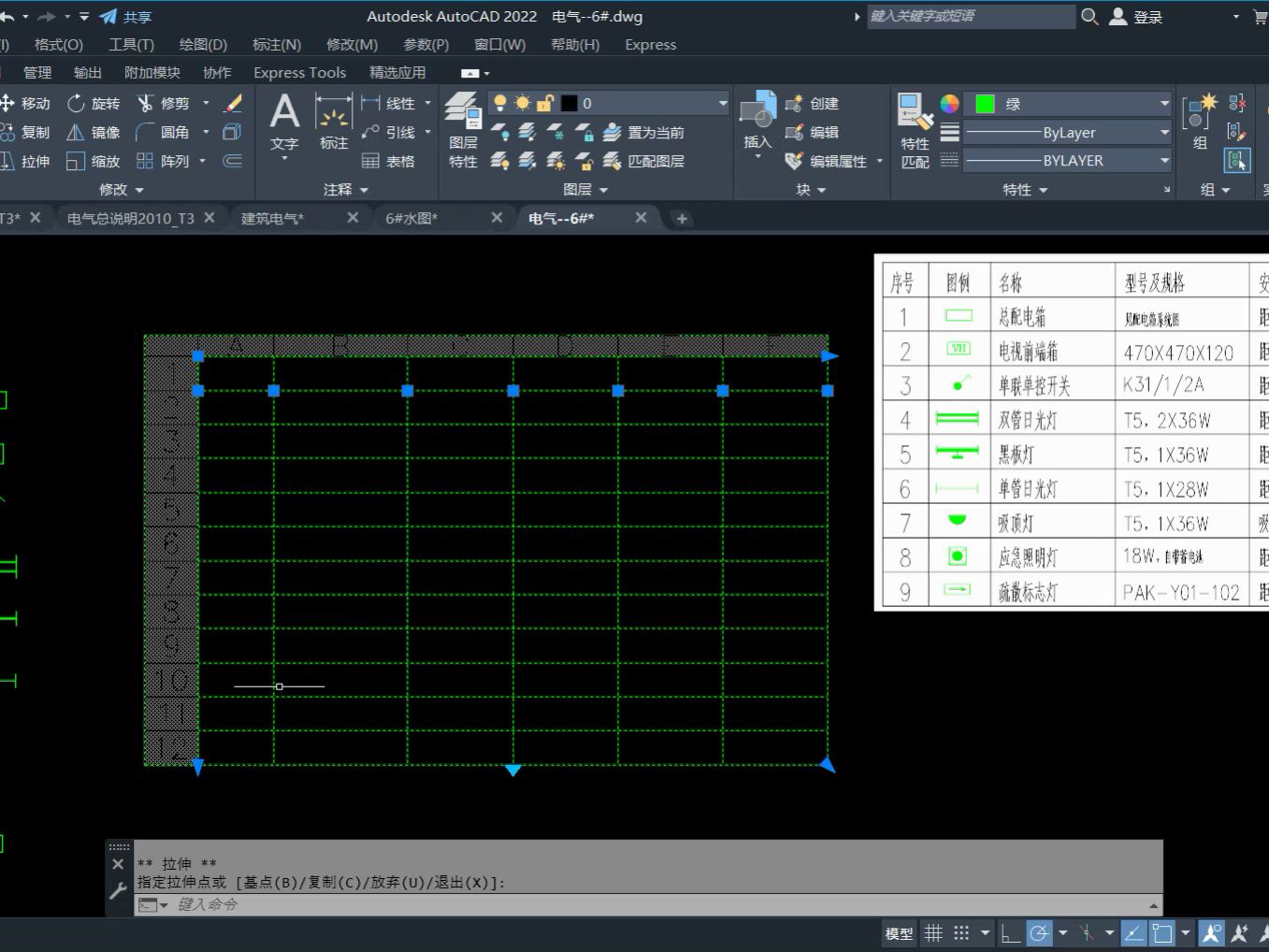Select the Mirror (镜像) tool
The width and height of the screenshot is (1269, 952).
pos(94,132)
